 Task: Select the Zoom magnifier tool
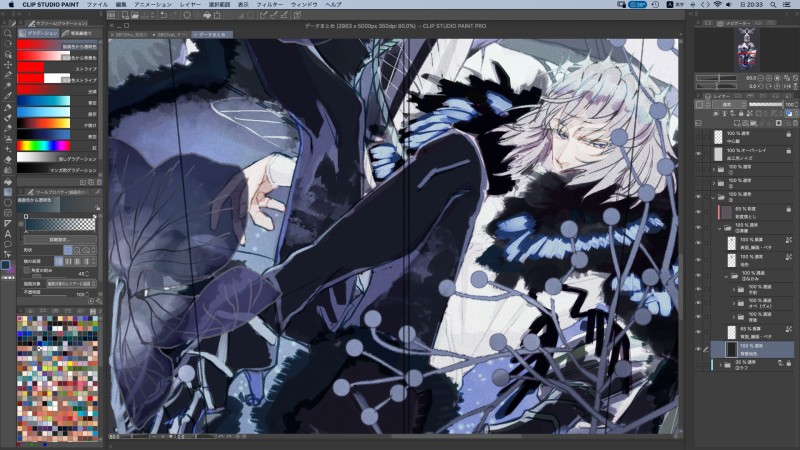tap(8, 33)
